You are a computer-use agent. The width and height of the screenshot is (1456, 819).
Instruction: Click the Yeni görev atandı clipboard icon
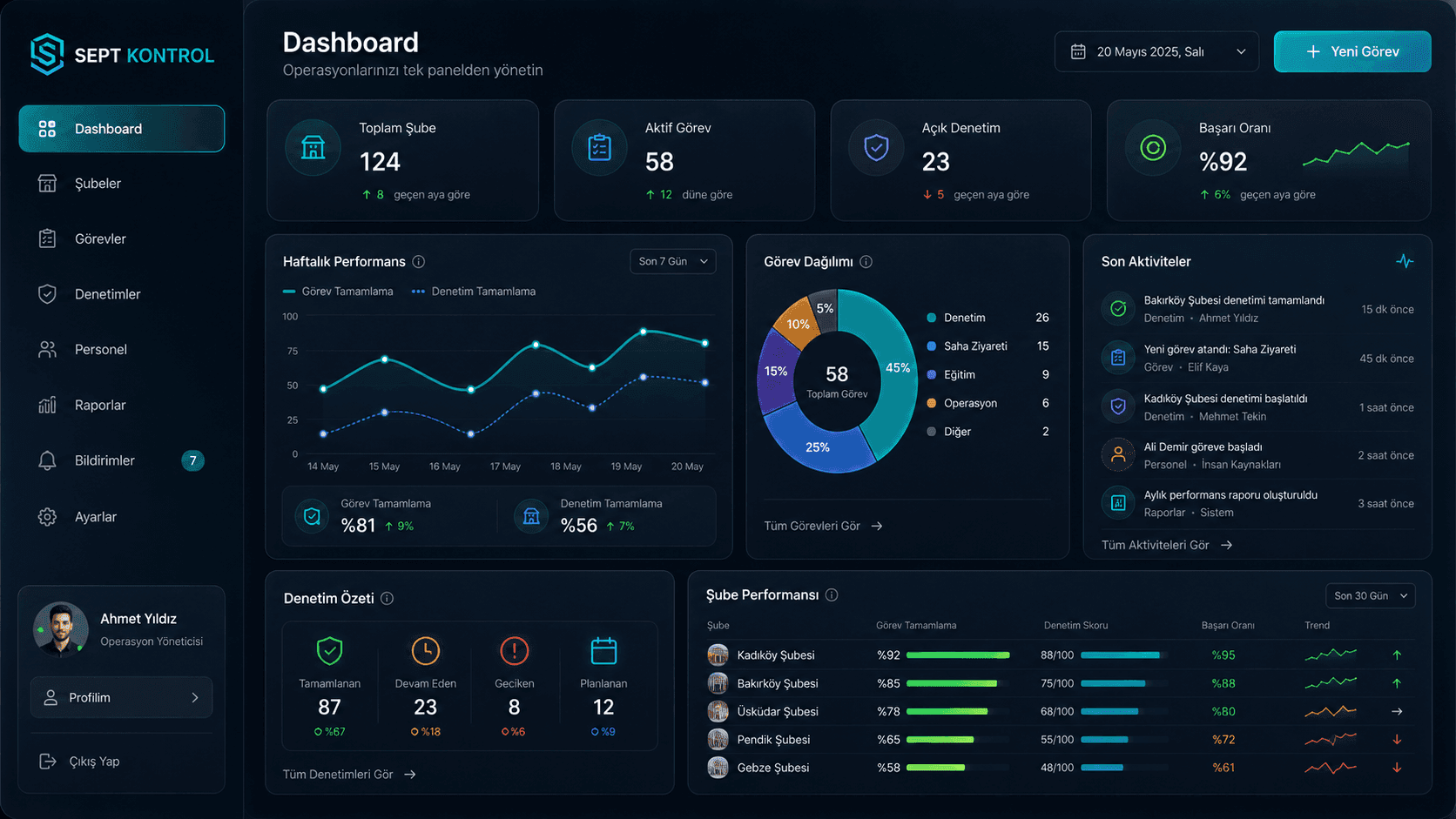[x=1118, y=357]
